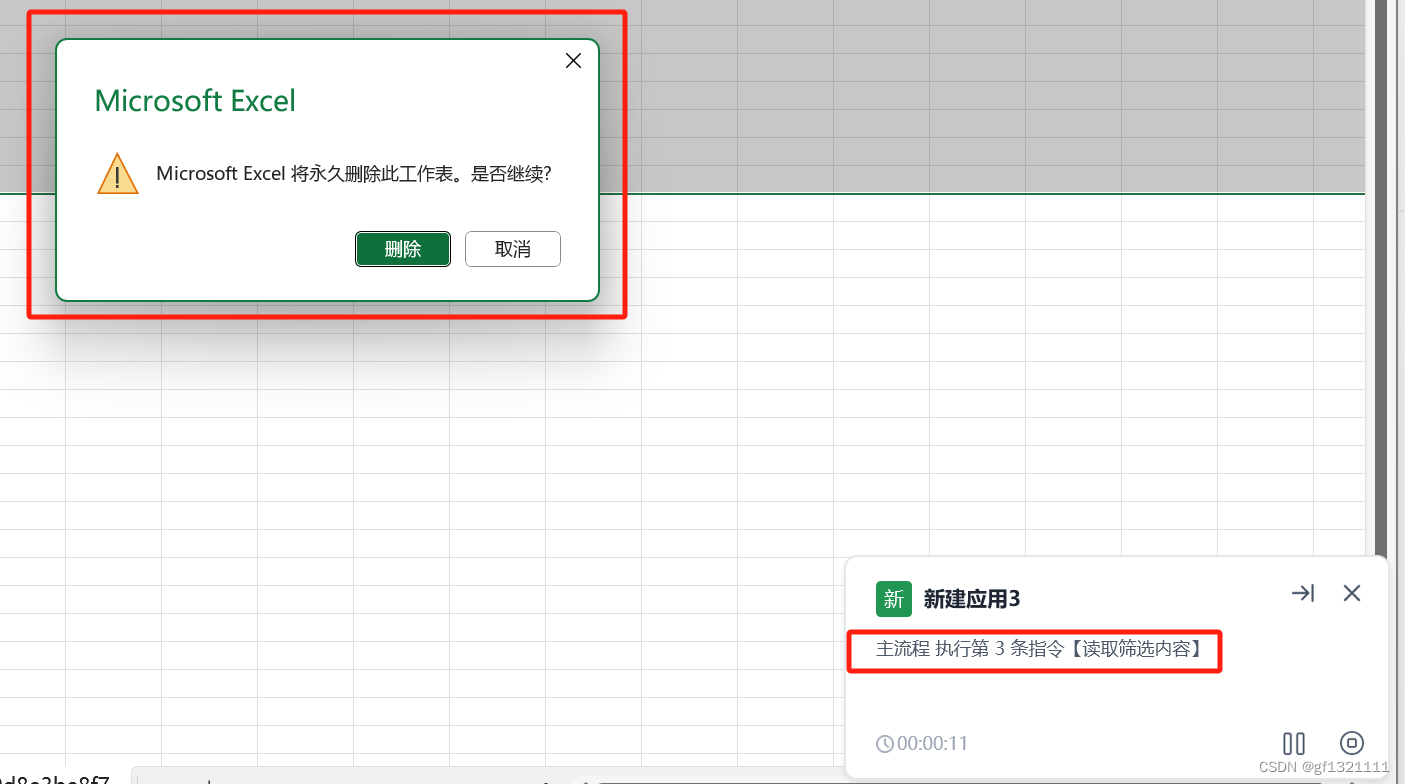This screenshot has height=784, width=1405.
Task: Stop the running 新建应用3 flow
Action: [1351, 743]
